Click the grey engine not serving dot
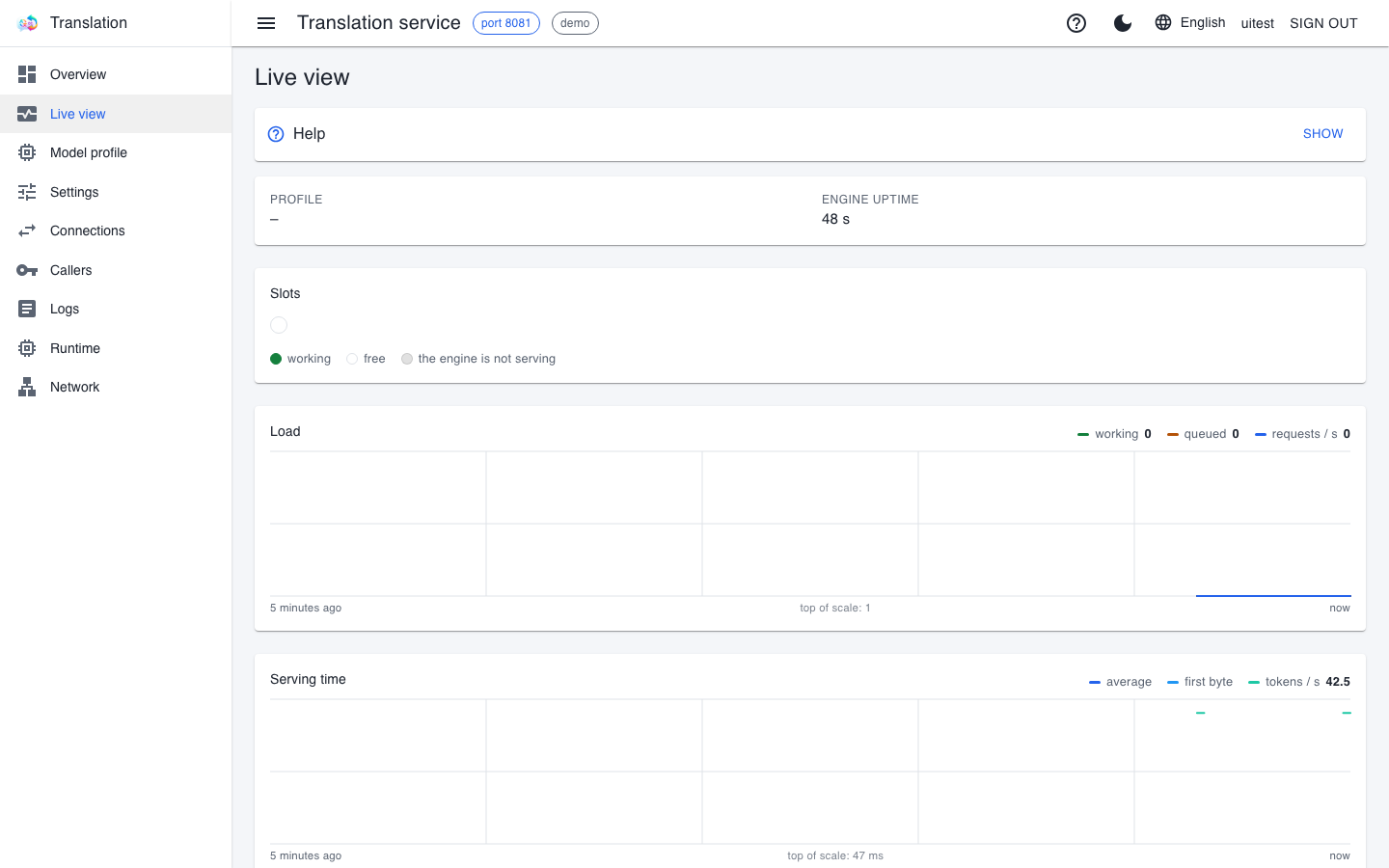1389x868 pixels. tap(407, 359)
